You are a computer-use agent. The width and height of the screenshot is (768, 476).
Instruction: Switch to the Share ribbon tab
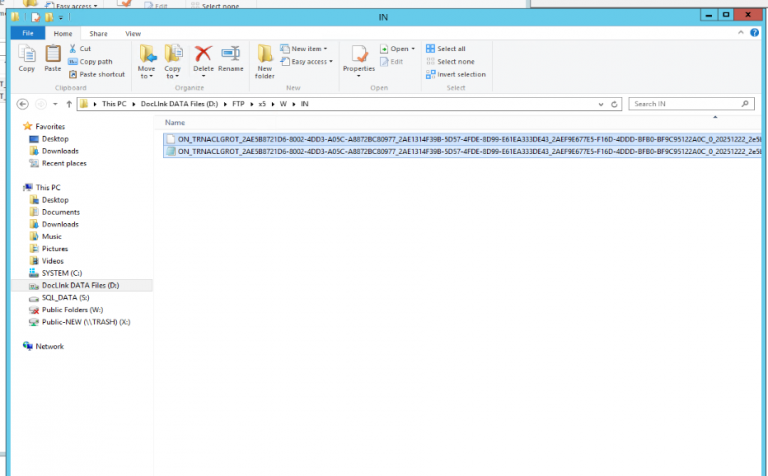click(x=98, y=33)
